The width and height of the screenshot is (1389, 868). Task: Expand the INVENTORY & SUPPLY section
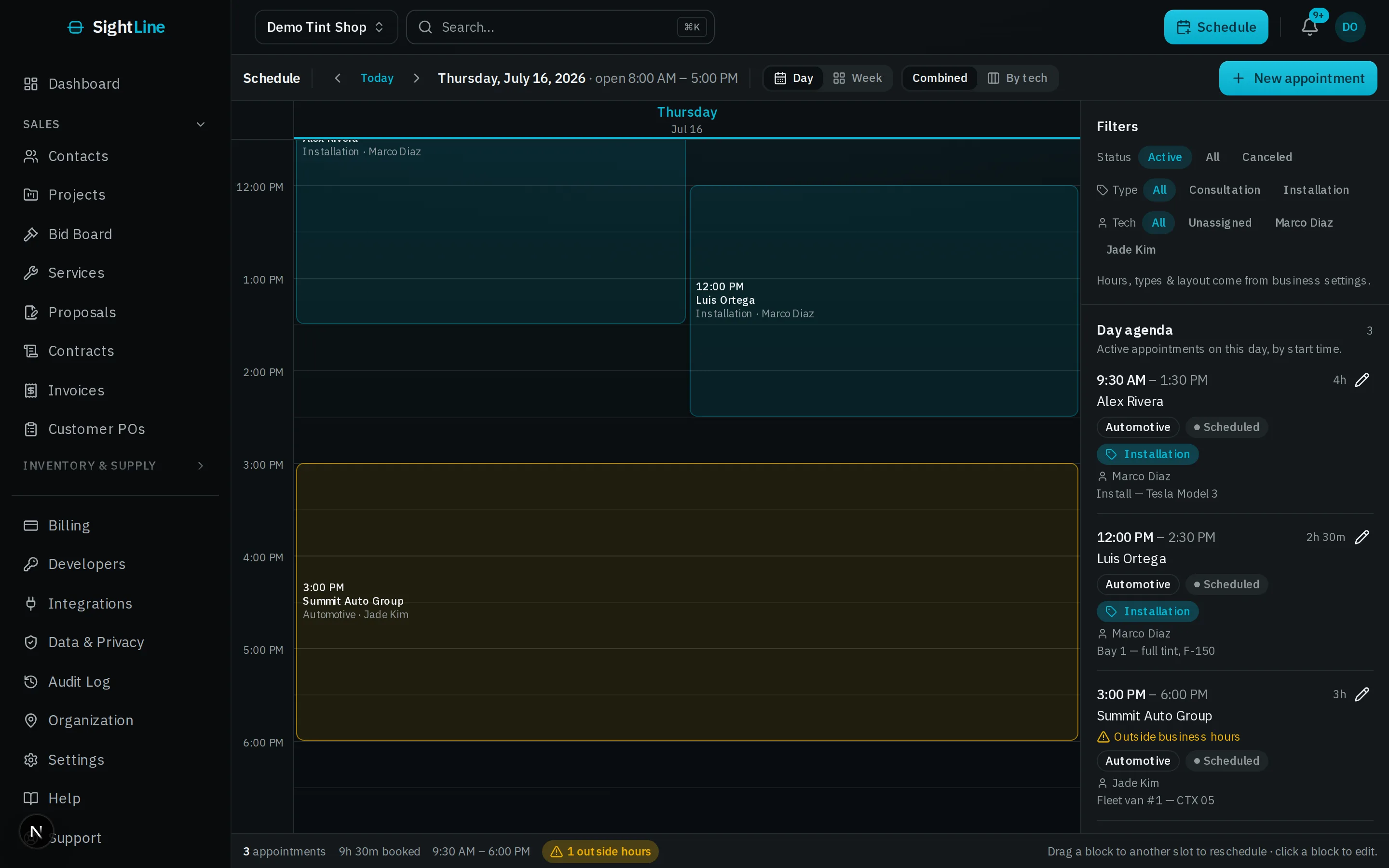coord(115,465)
